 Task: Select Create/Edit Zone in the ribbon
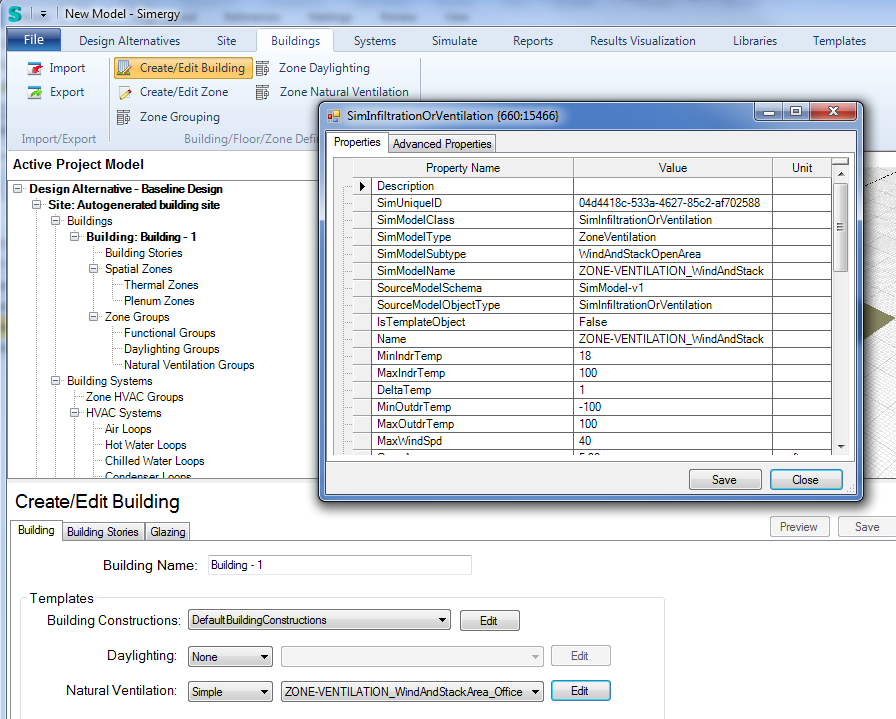tap(173, 92)
